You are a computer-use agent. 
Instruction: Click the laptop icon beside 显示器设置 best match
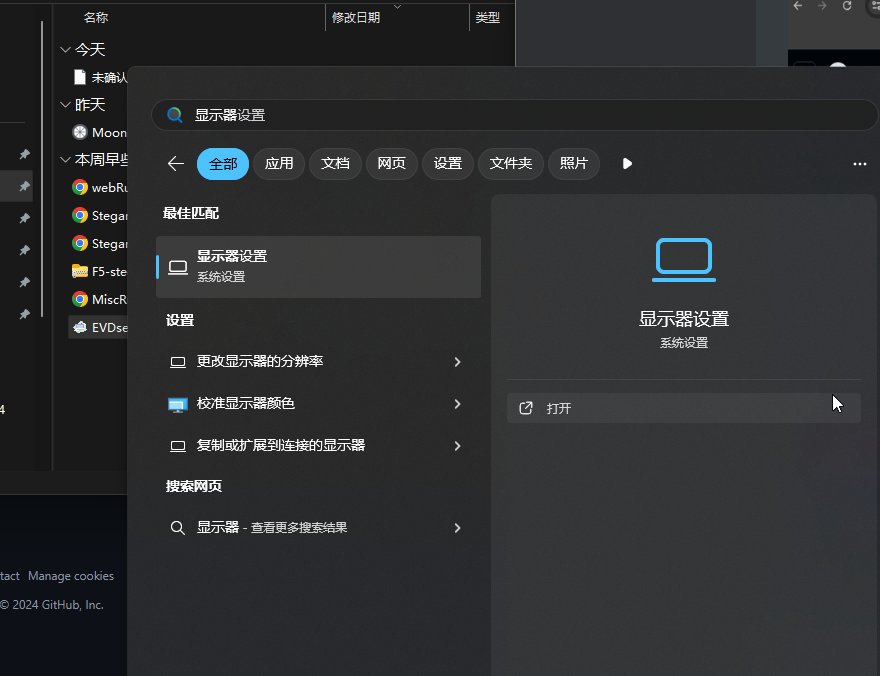(178, 268)
